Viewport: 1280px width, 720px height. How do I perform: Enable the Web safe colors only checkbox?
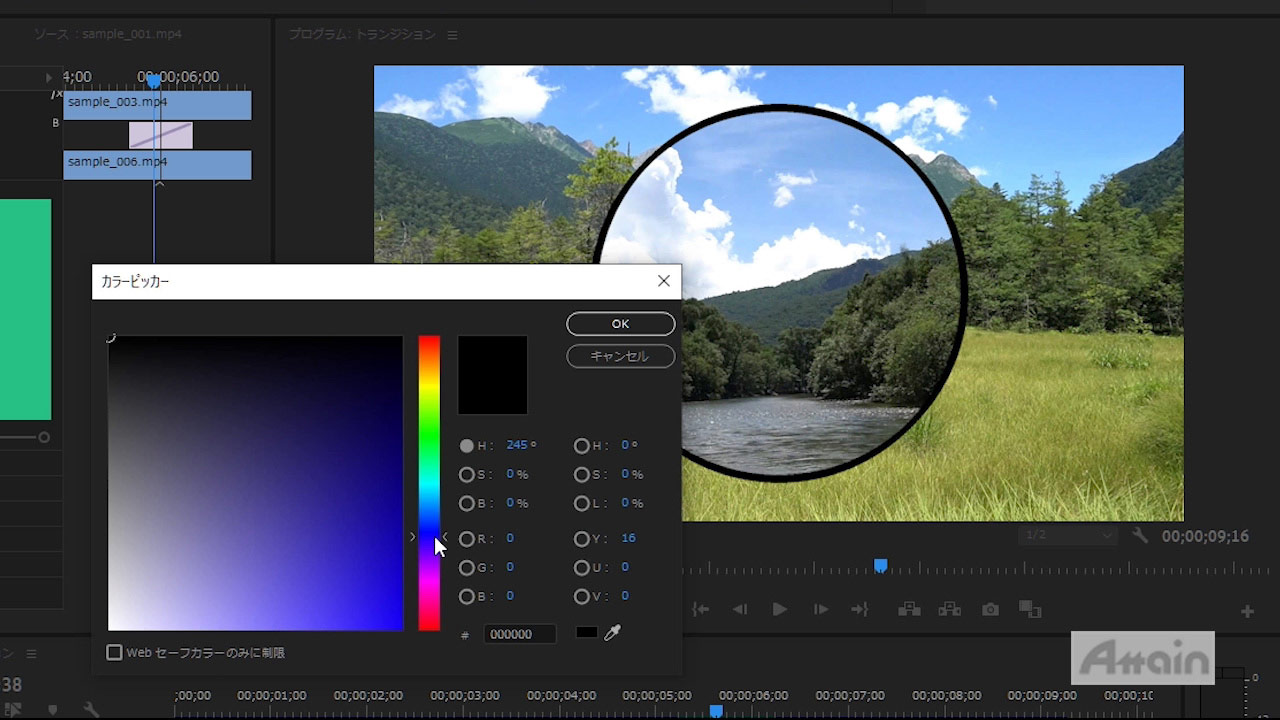[115, 653]
